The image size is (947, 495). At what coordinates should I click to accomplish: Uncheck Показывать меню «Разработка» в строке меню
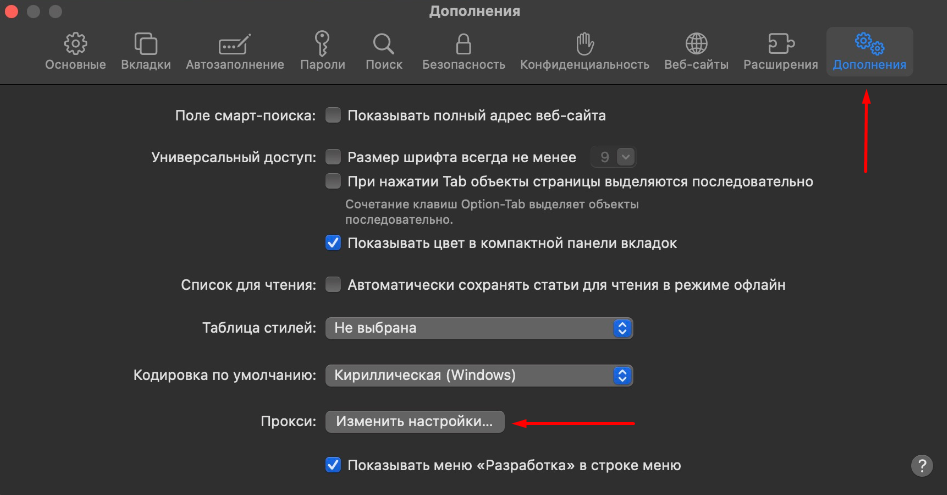[x=333, y=465]
